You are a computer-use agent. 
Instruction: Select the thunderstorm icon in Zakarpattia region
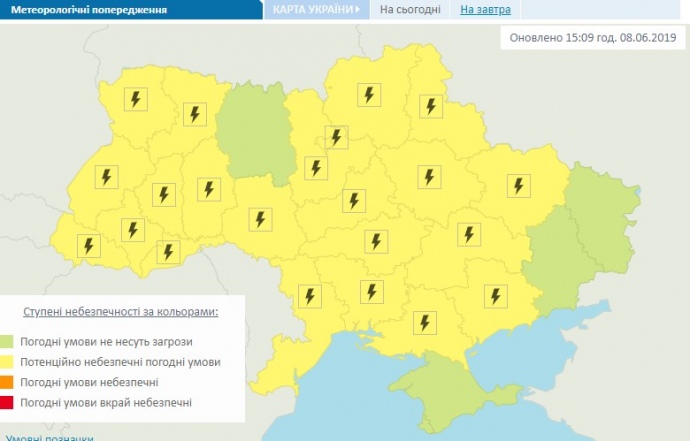(x=89, y=245)
